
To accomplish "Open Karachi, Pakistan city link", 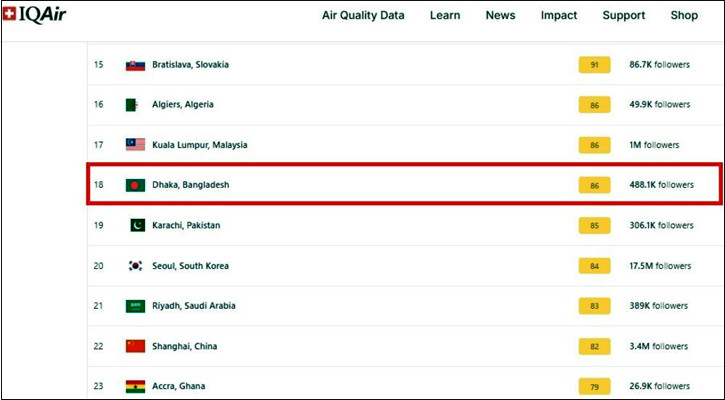I will point(186,225).
